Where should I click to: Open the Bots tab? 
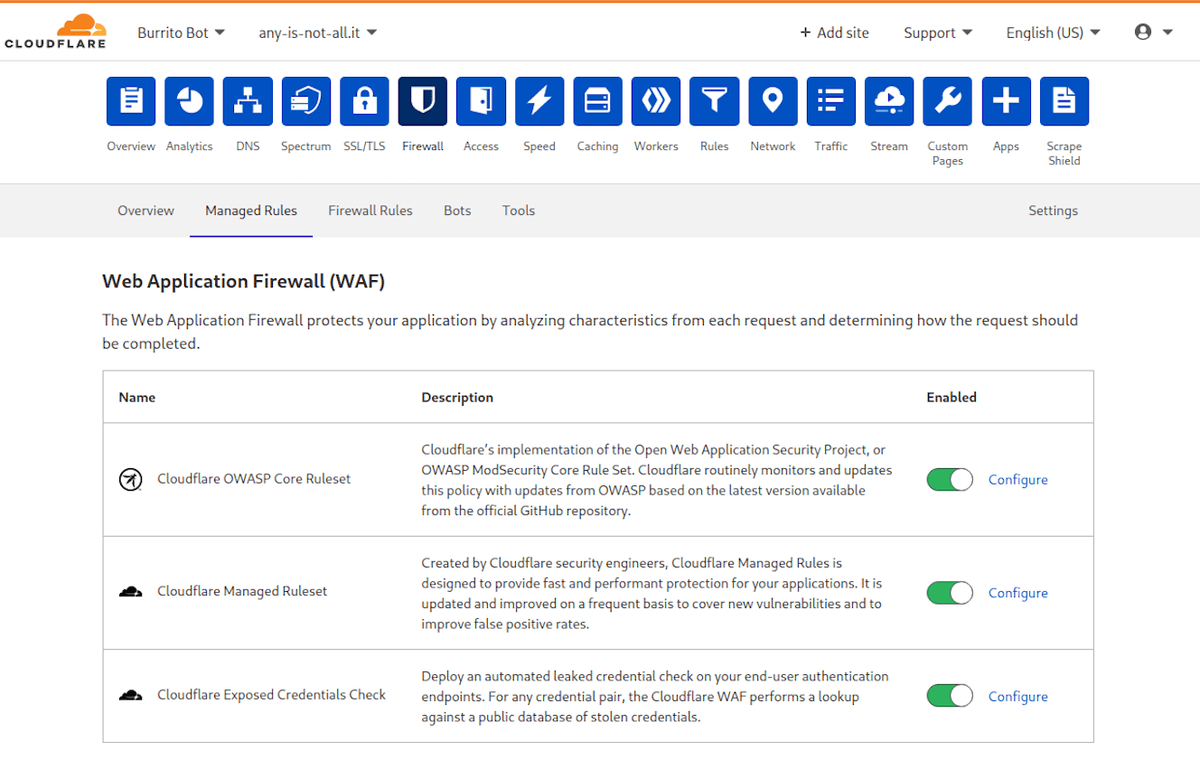pos(457,211)
